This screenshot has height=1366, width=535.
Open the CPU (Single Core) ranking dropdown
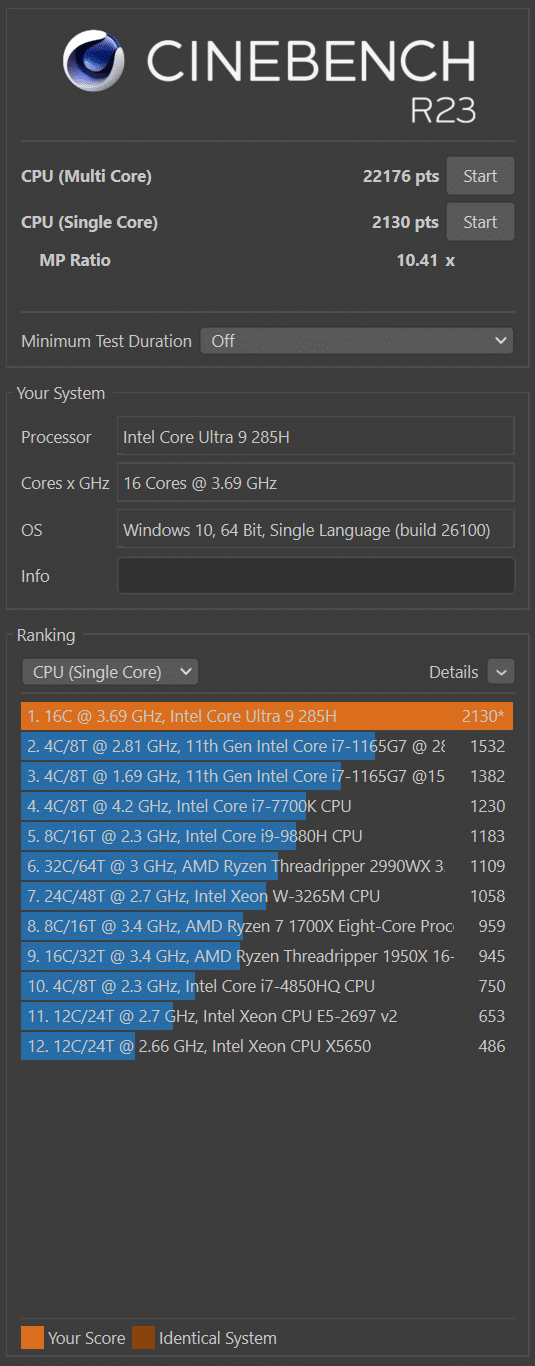110,672
